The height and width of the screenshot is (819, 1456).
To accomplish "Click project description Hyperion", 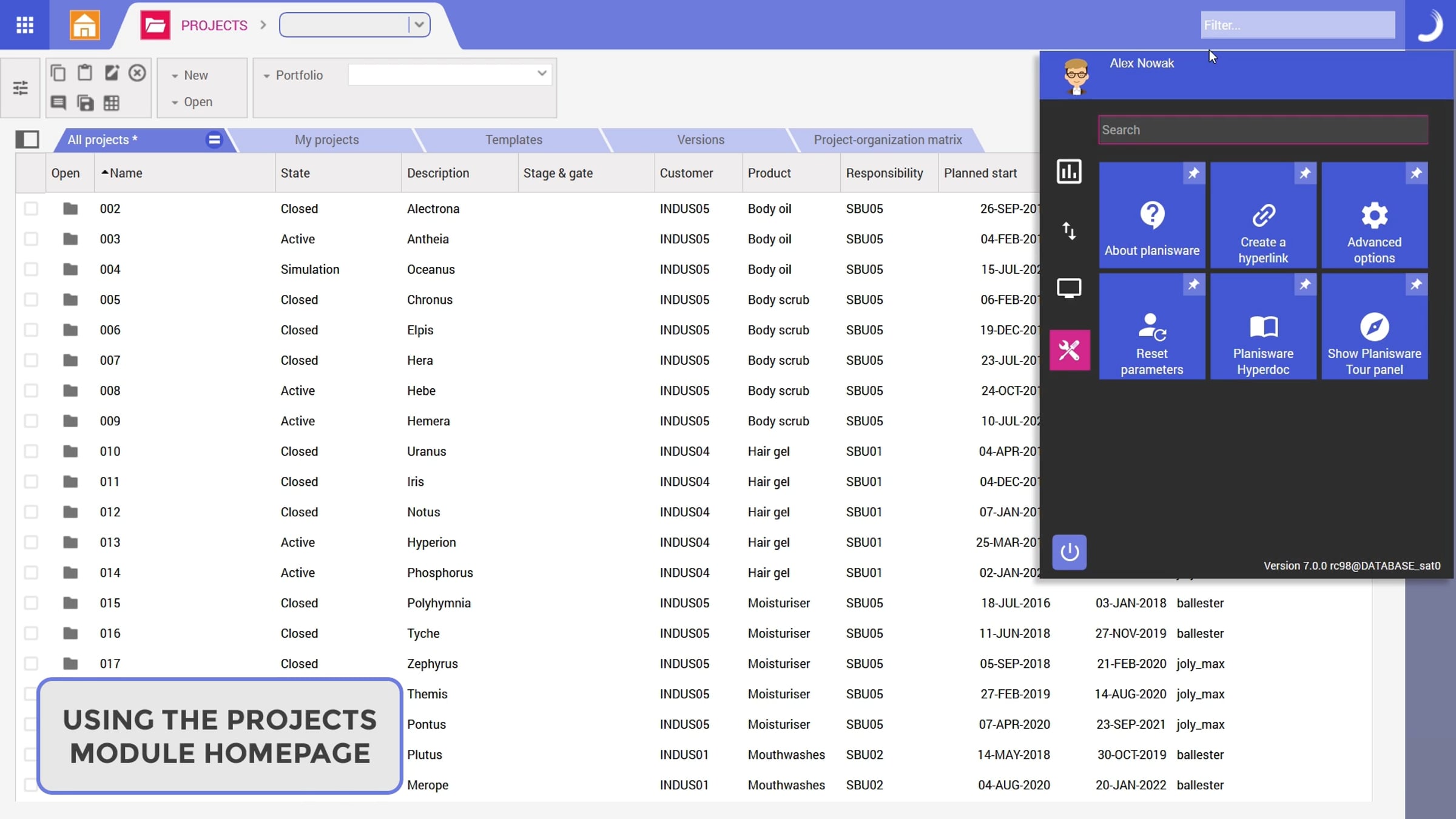I will [x=431, y=542].
